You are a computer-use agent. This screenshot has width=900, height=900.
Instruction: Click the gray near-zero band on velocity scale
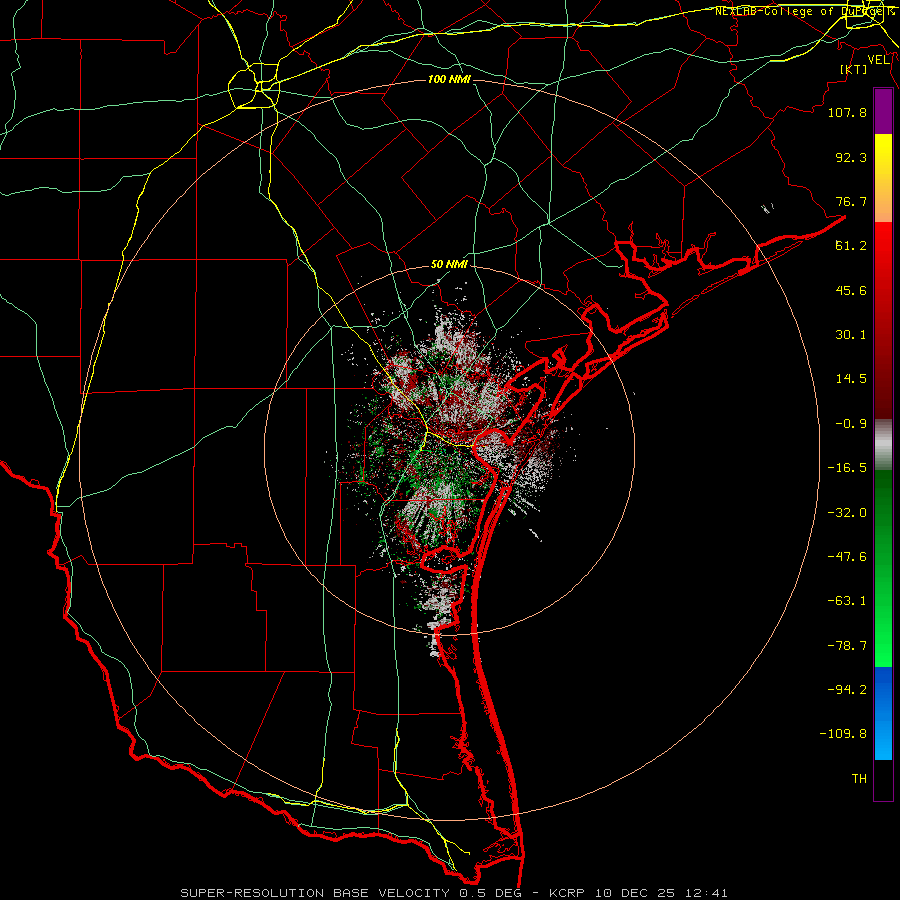point(883,445)
